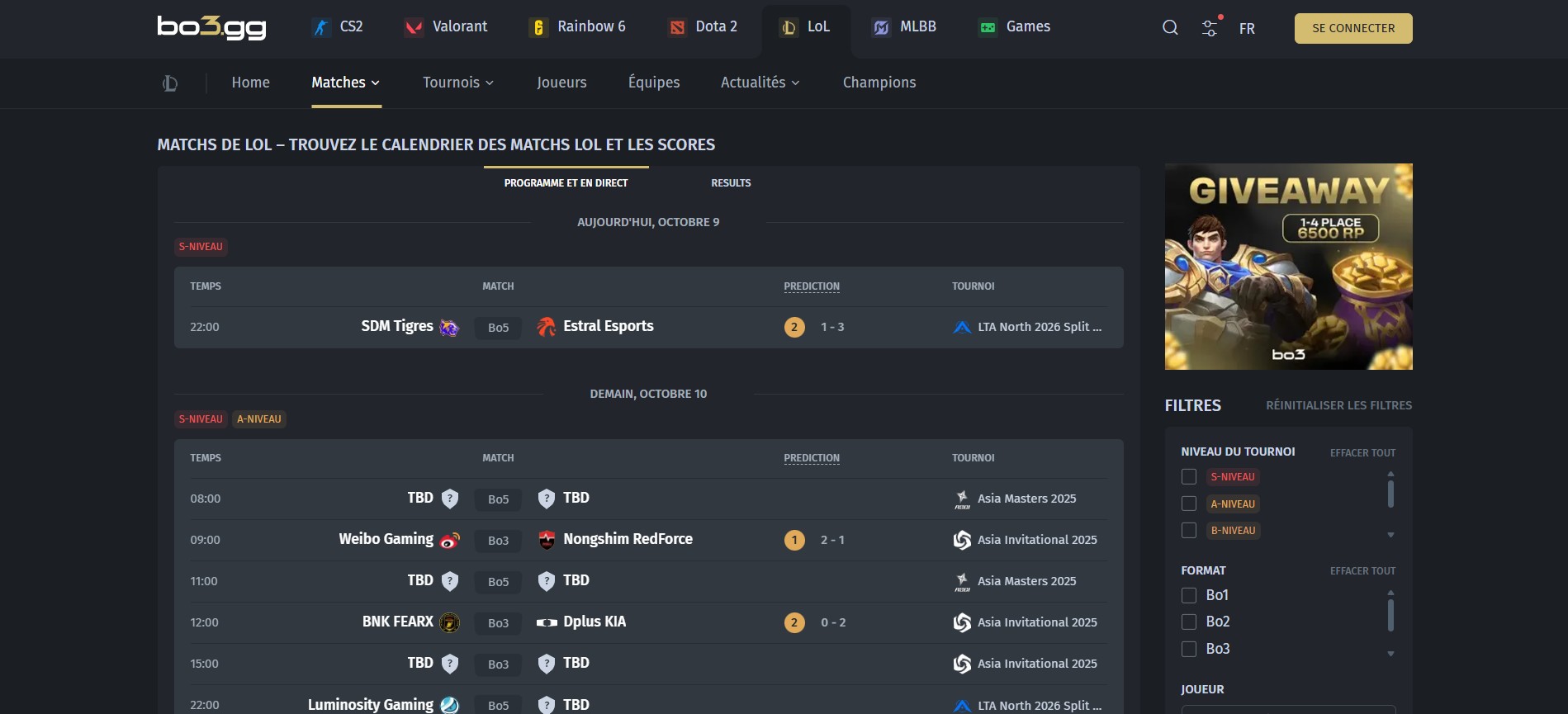
Task: Expand the Matches dropdown menu
Action: point(345,83)
